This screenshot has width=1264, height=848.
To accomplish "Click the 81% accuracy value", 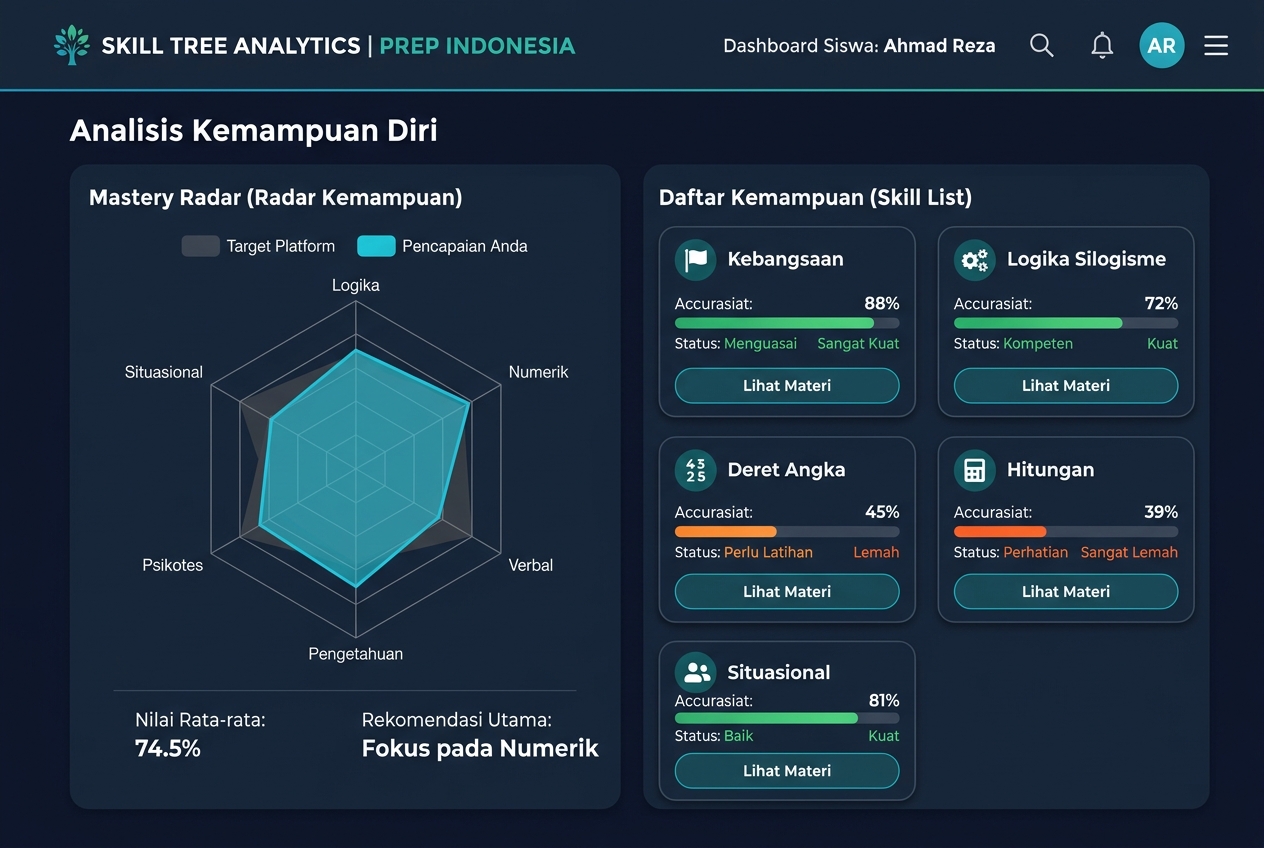I will (x=884, y=700).
